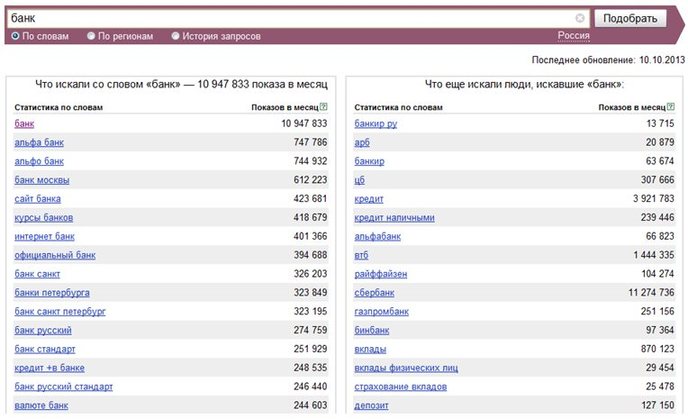
Task: Select the По словам radio button
Action: (16, 36)
